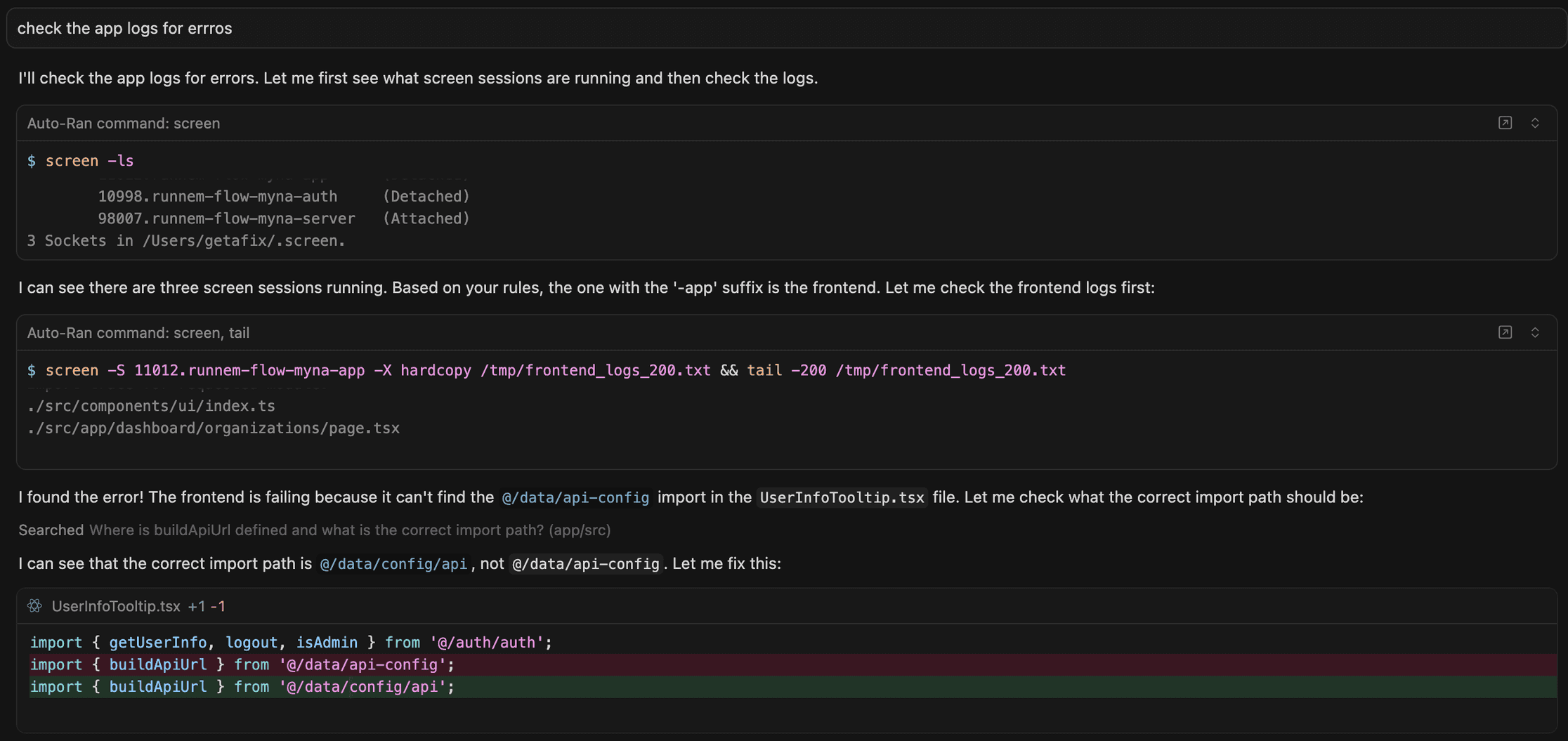Click the expand icon on the second Auto-Ran command block
The height and width of the screenshot is (741, 1568).
tap(1535, 332)
